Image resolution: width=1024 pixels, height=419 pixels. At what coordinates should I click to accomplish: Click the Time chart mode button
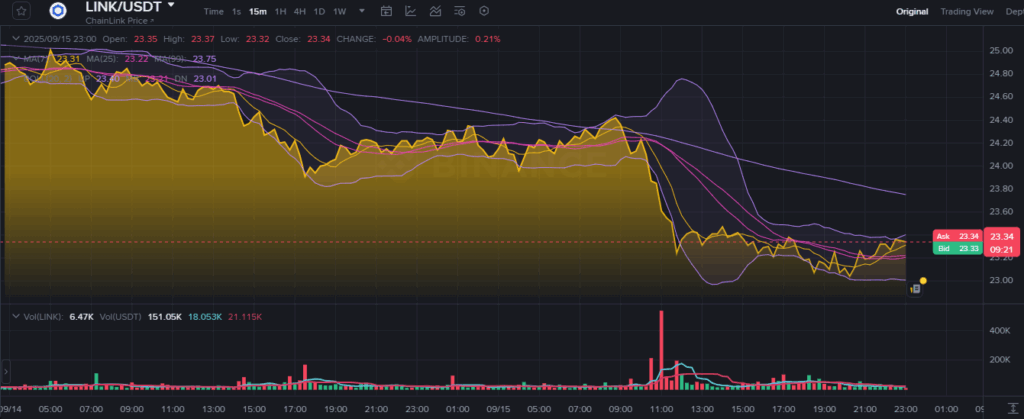tap(213, 12)
